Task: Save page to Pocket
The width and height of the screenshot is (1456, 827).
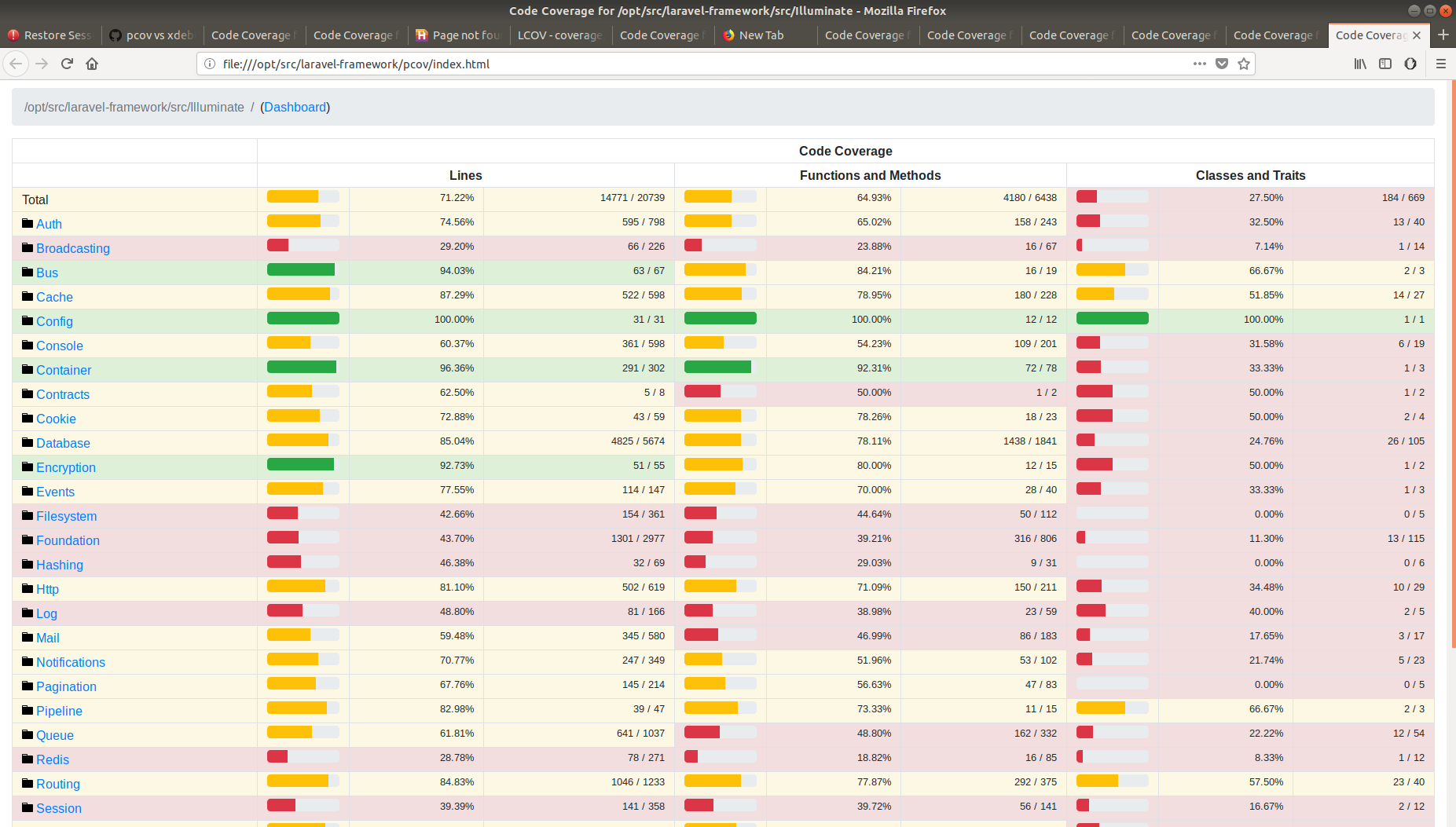Action: [1222, 64]
